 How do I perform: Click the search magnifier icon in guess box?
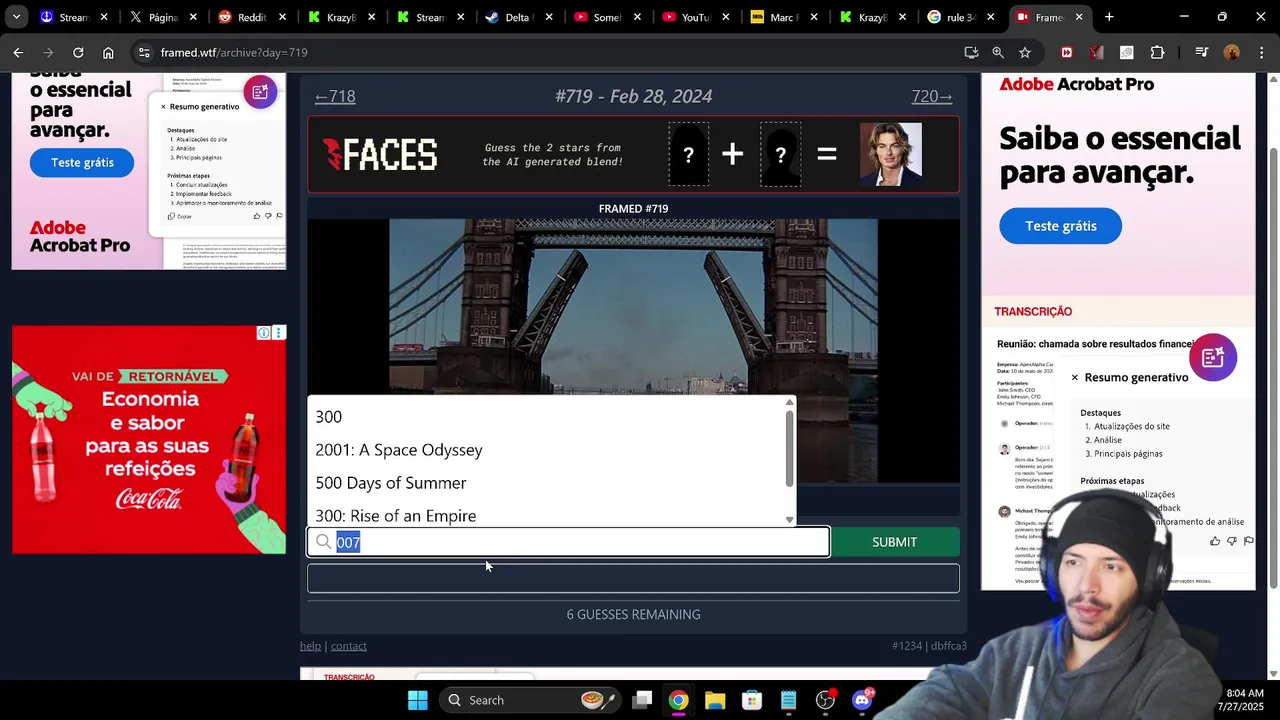click(323, 542)
